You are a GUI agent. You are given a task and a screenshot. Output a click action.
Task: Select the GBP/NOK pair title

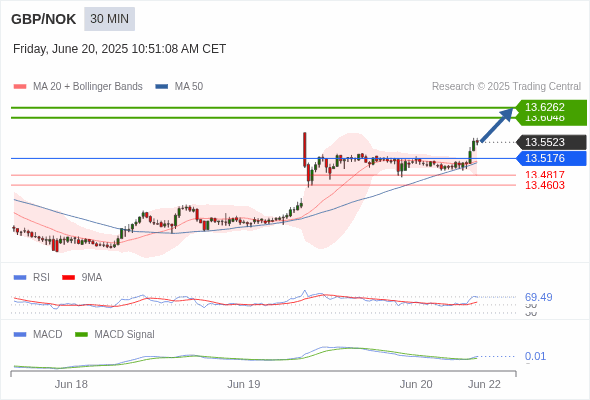(x=44, y=19)
